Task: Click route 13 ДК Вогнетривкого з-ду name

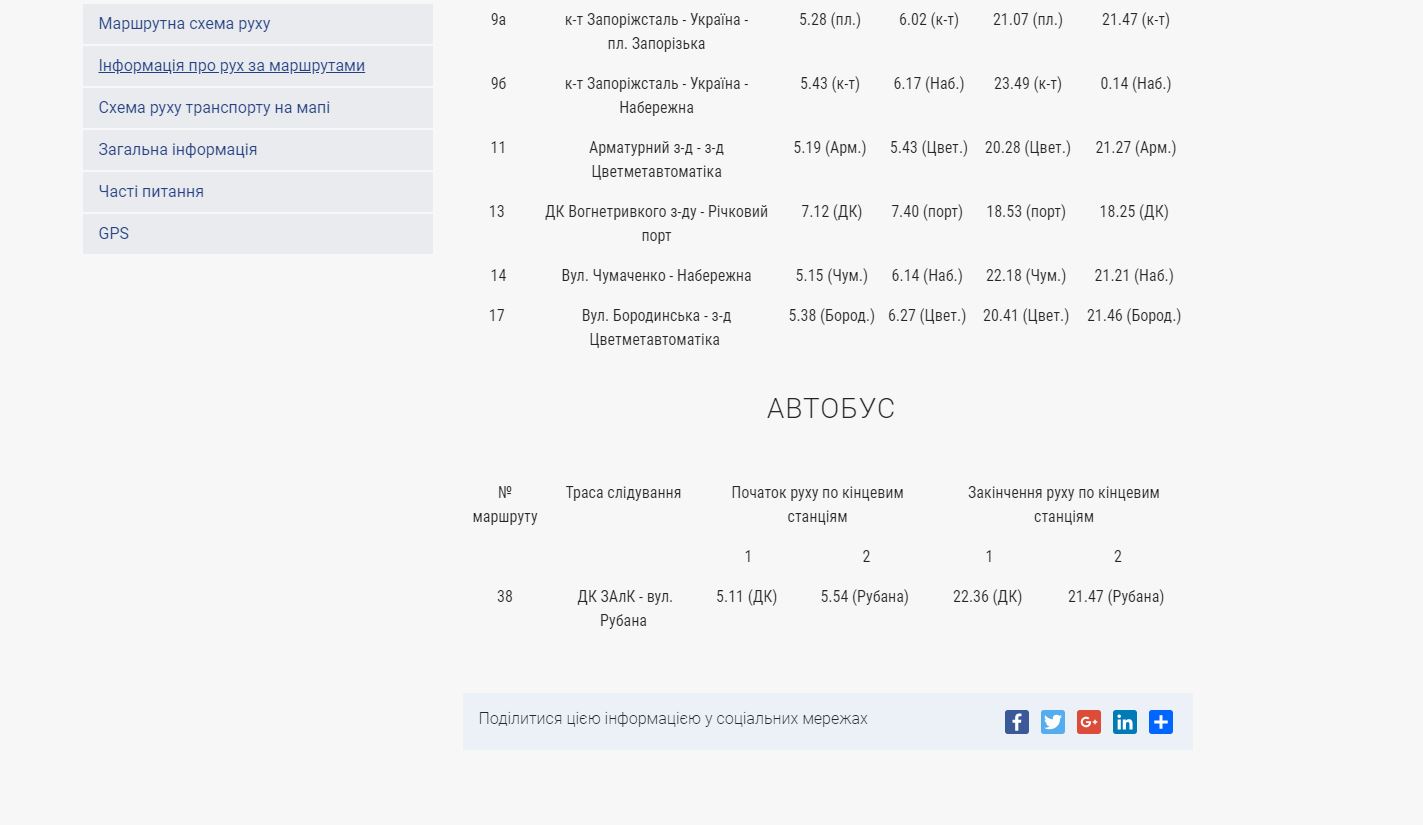Action: point(656,224)
